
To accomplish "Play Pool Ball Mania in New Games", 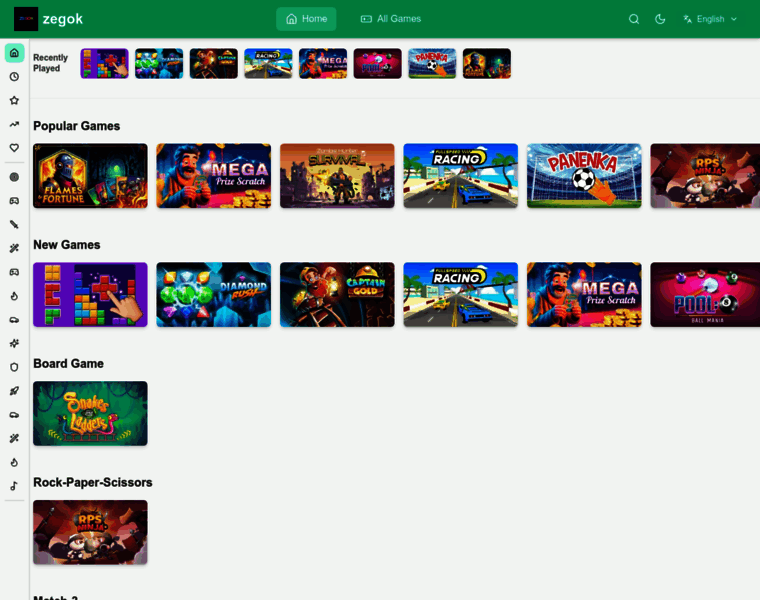I will pos(705,294).
